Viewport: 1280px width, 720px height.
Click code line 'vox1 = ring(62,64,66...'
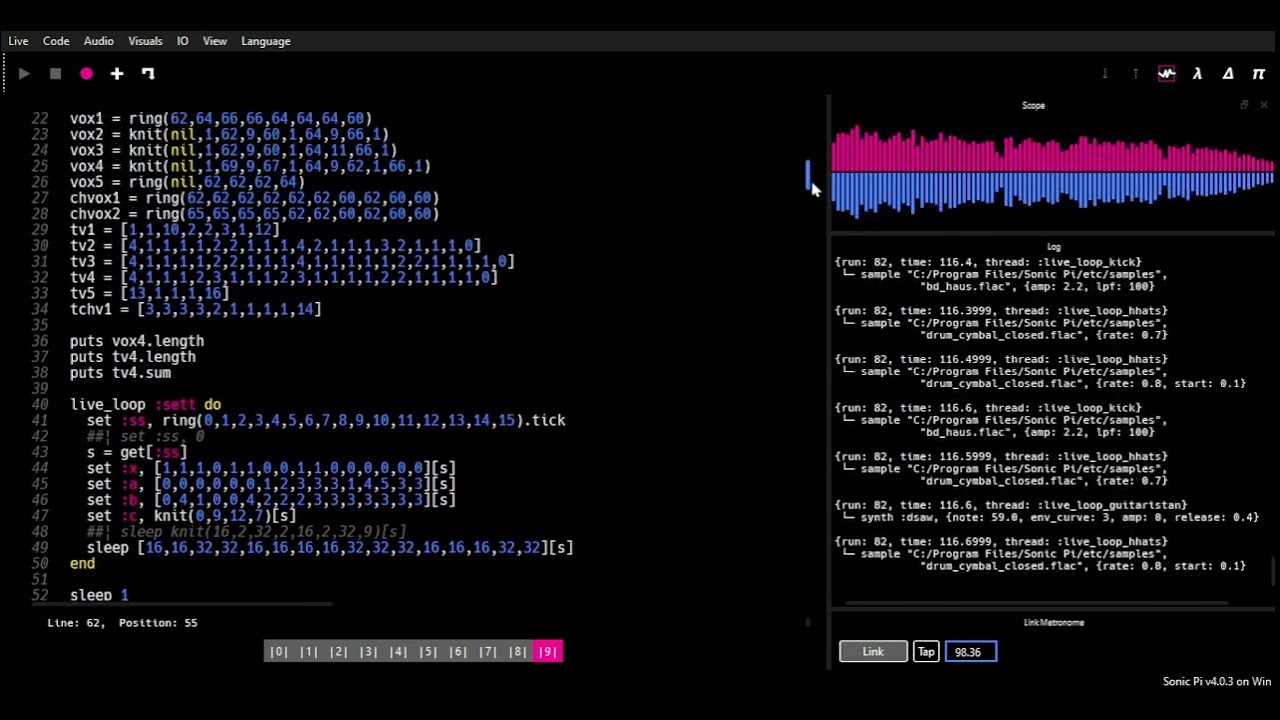click(x=221, y=119)
